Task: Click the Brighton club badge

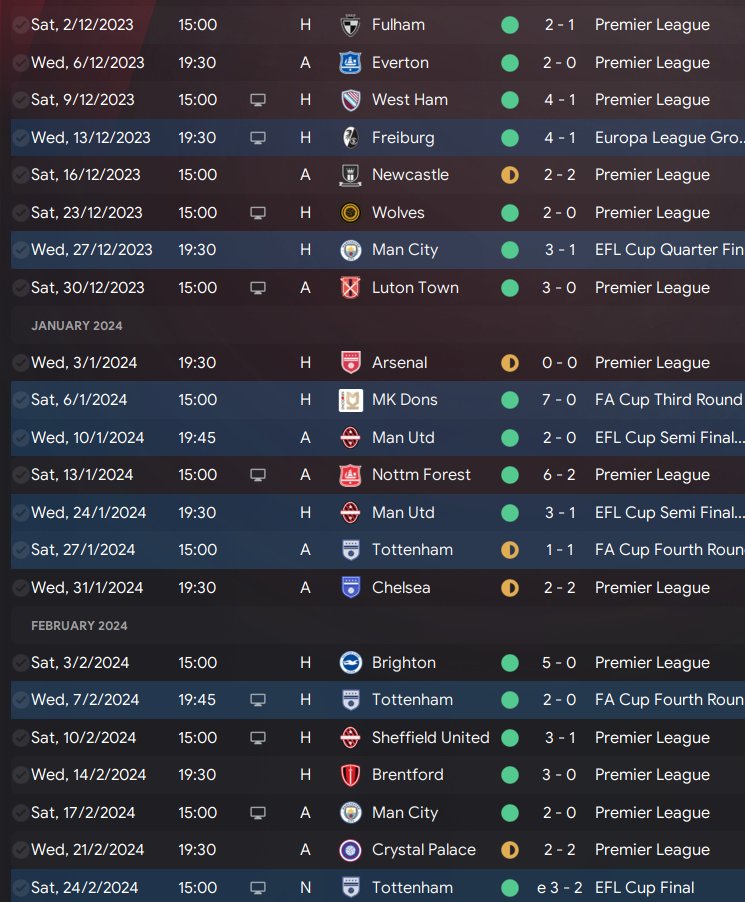Action: (350, 663)
